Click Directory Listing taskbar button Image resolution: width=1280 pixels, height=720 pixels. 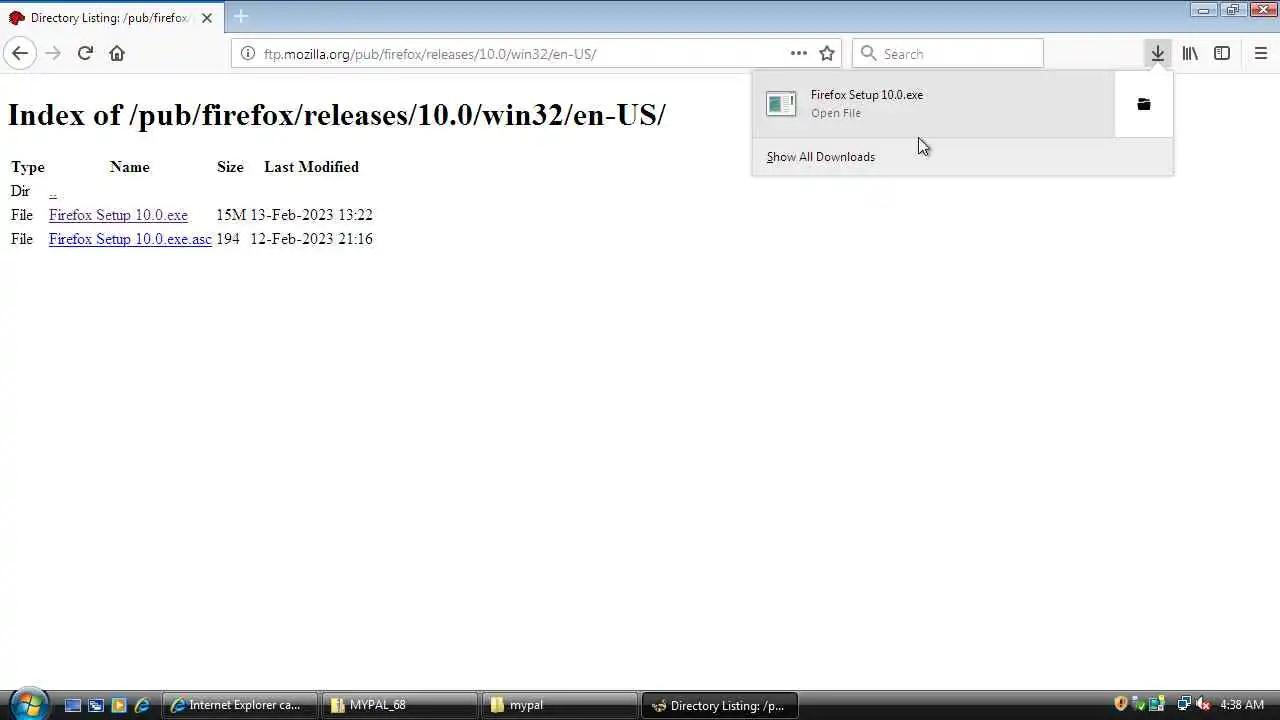[720, 705]
